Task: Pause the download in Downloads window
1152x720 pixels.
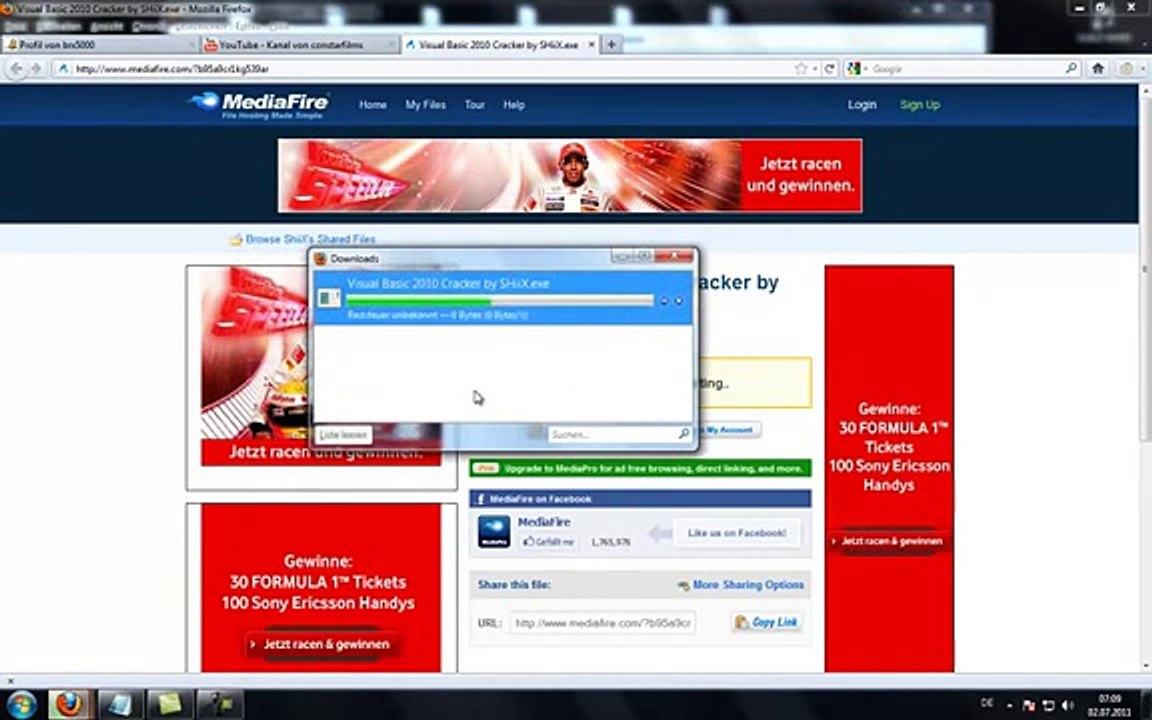Action: click(x=664, y=300)
